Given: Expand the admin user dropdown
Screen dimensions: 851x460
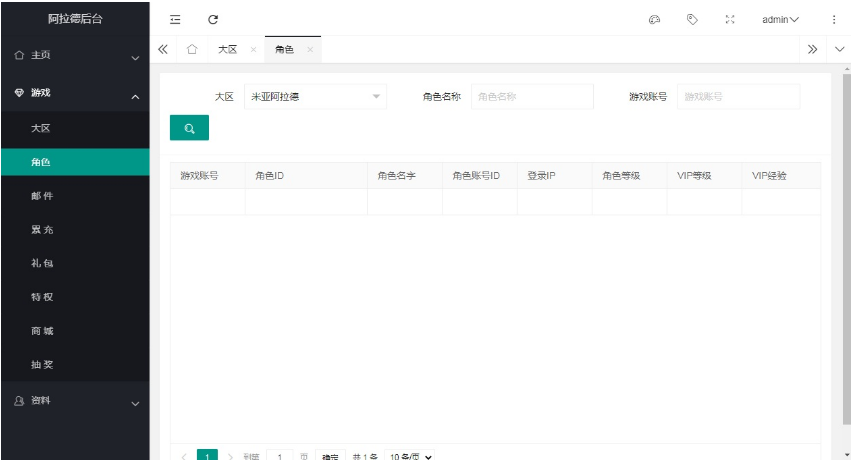Looking at the screenshot, I should [780, 19].
